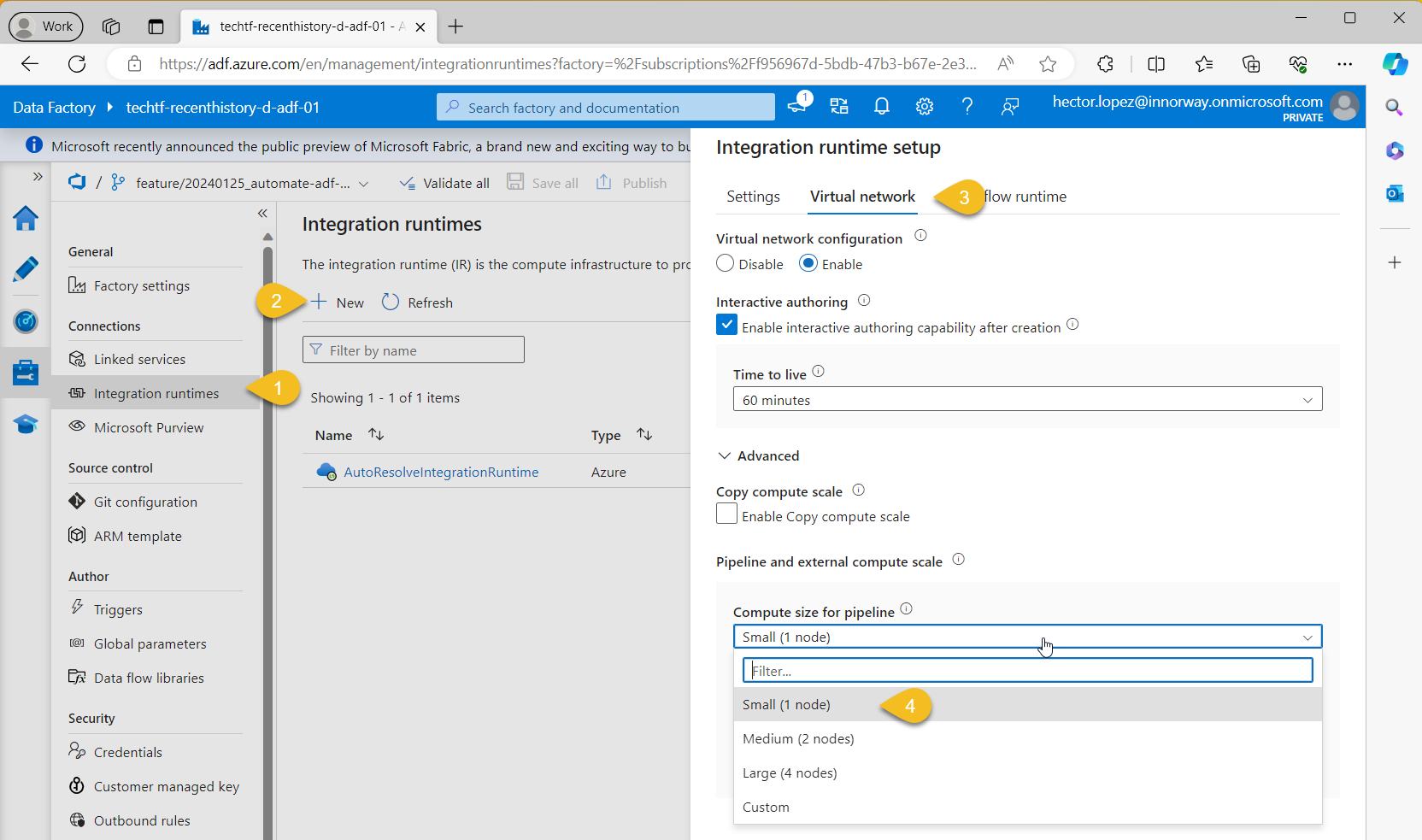Collapse the Manage menu pane with double chevron
Image resolution: width=1422 pixels, height=840 pixels.
(262, 213)
